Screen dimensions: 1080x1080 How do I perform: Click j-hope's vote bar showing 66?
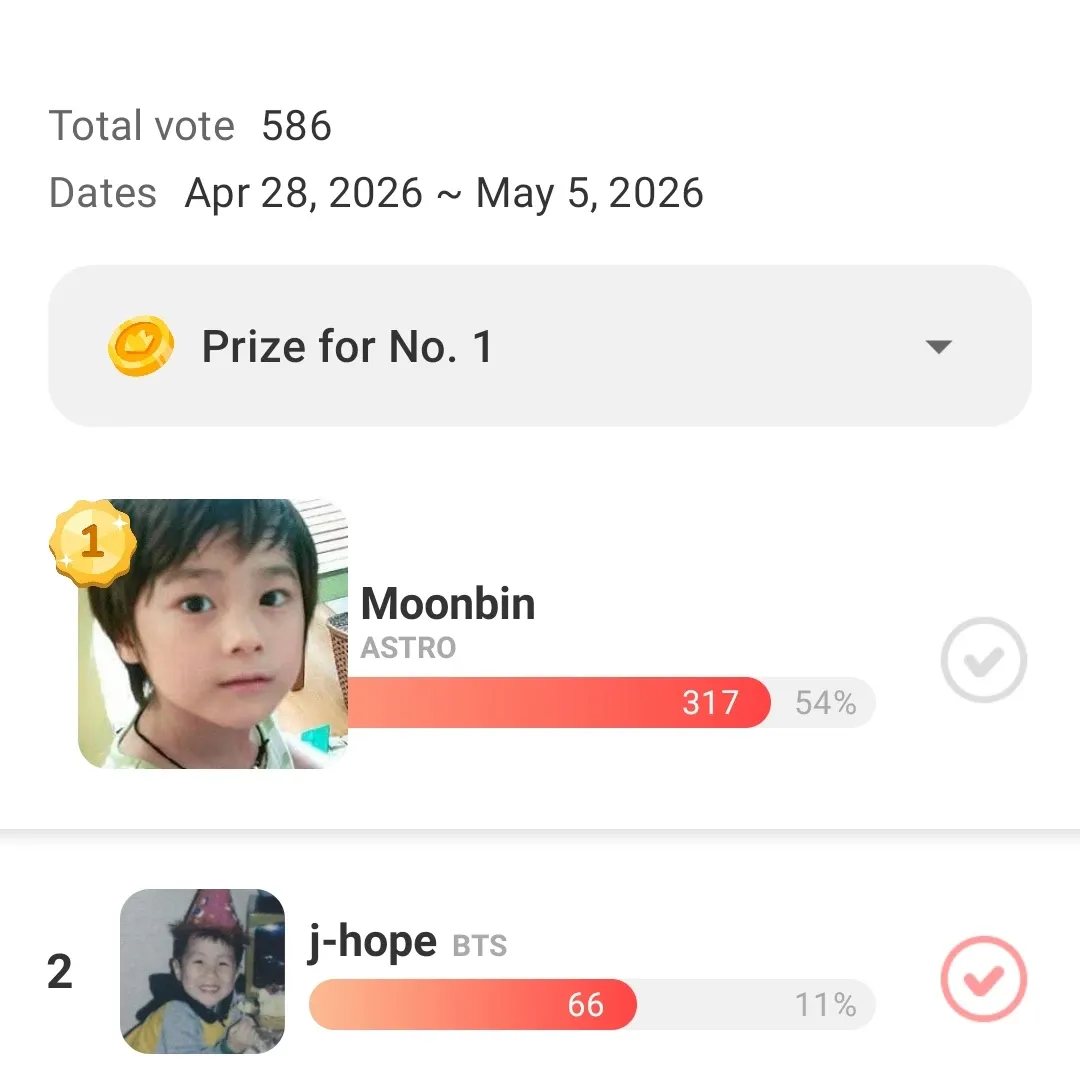pyautogui.click(x=472, y=1004)
